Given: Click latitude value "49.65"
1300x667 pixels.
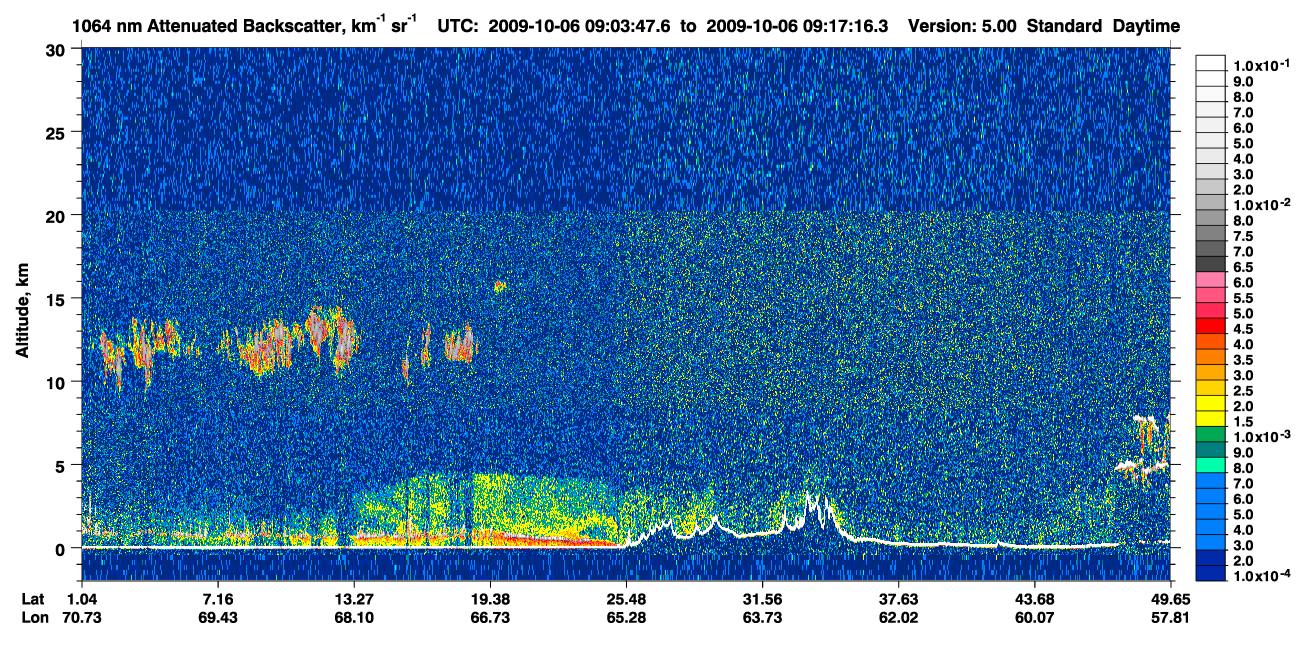Looking at the screenshot, I should [1170, 599].
